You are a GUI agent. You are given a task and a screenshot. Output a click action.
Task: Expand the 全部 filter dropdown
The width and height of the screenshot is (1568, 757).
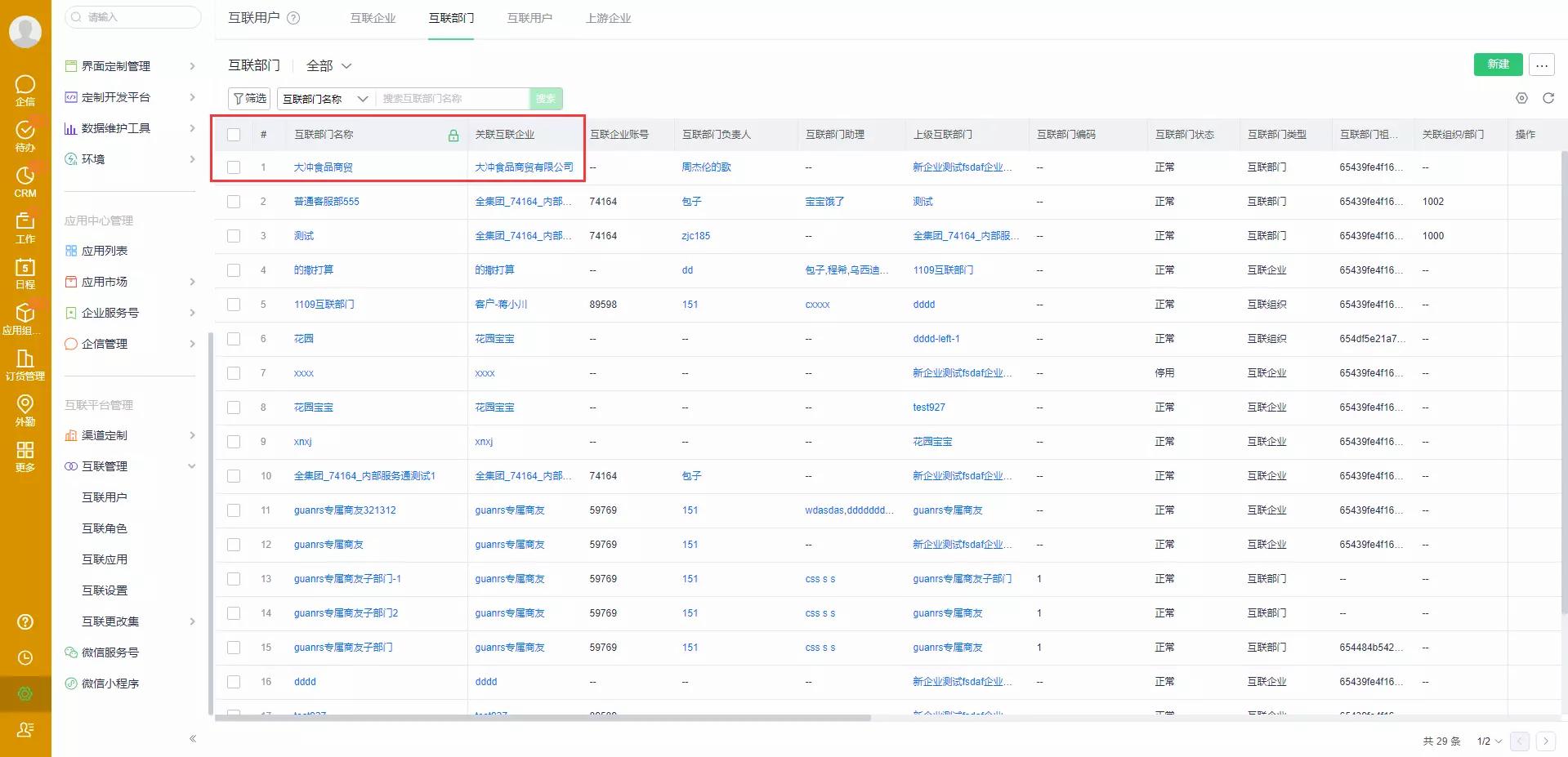(x=327, y=65)
